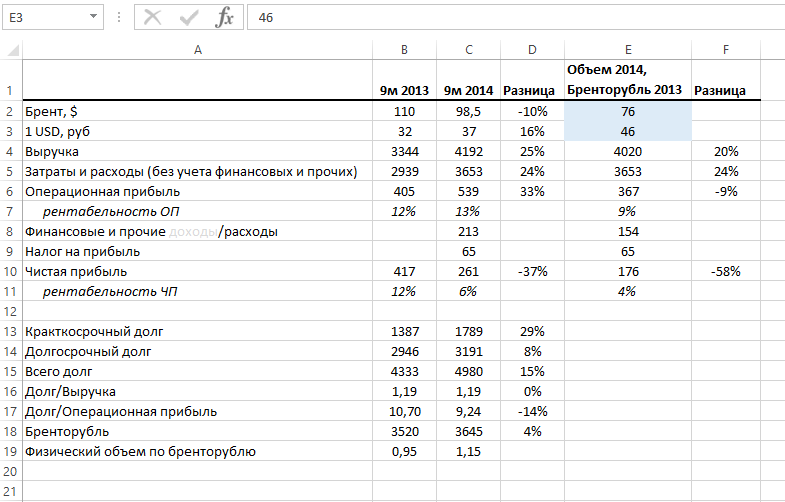The height and width of the screenshot is (502, 785).
Task: Select cell E2 with value 76
Action: (628, 111)
